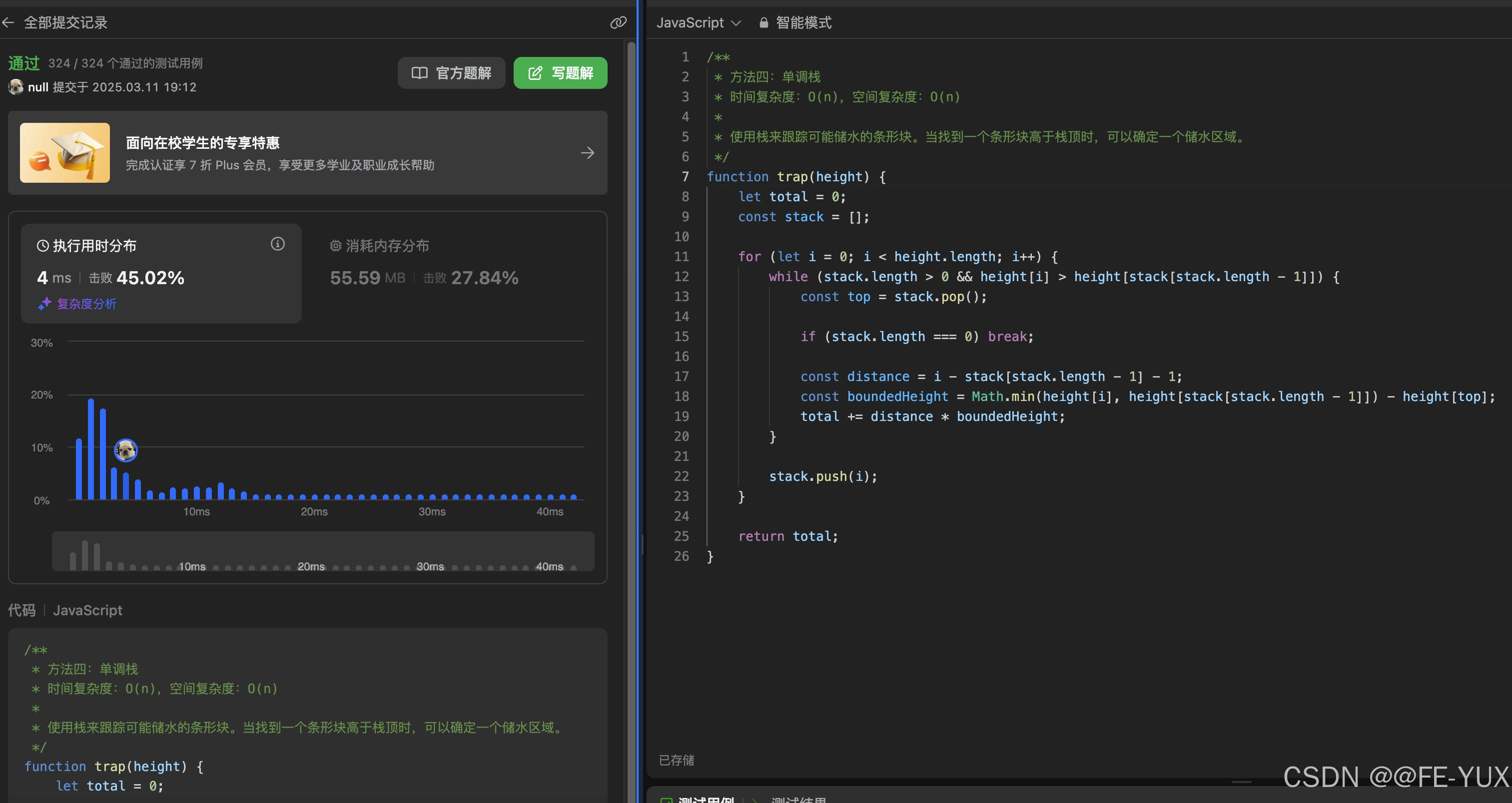Click line 7 in the code editor
This screenshot has height=803, width=1512.
[x=796, y=177]
